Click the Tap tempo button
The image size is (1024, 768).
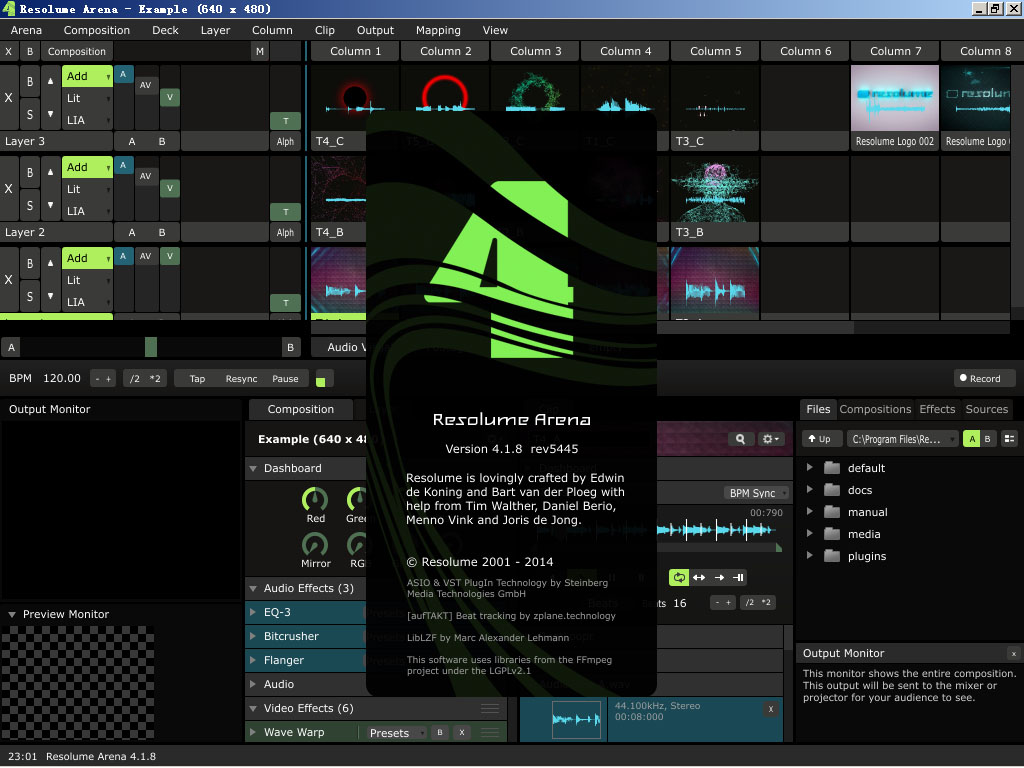click(197, 379)
